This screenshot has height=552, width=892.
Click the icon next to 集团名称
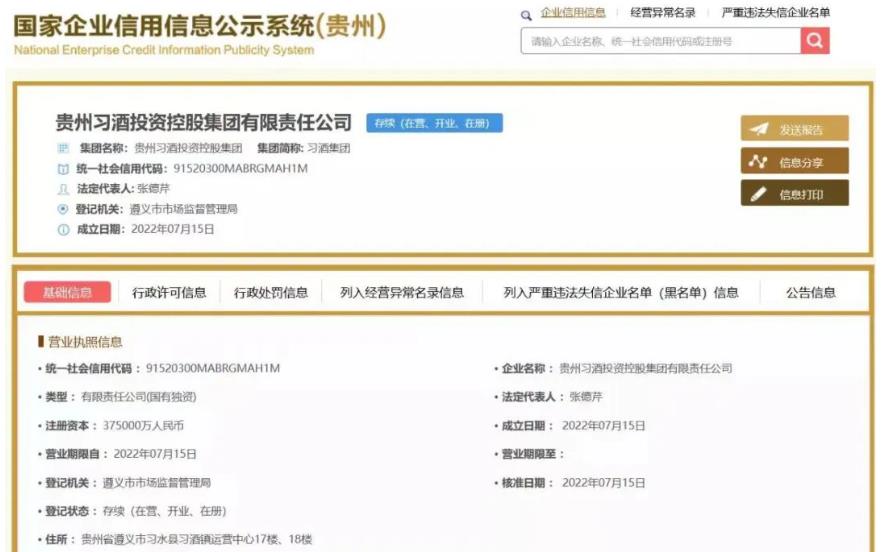click(64, 148)
